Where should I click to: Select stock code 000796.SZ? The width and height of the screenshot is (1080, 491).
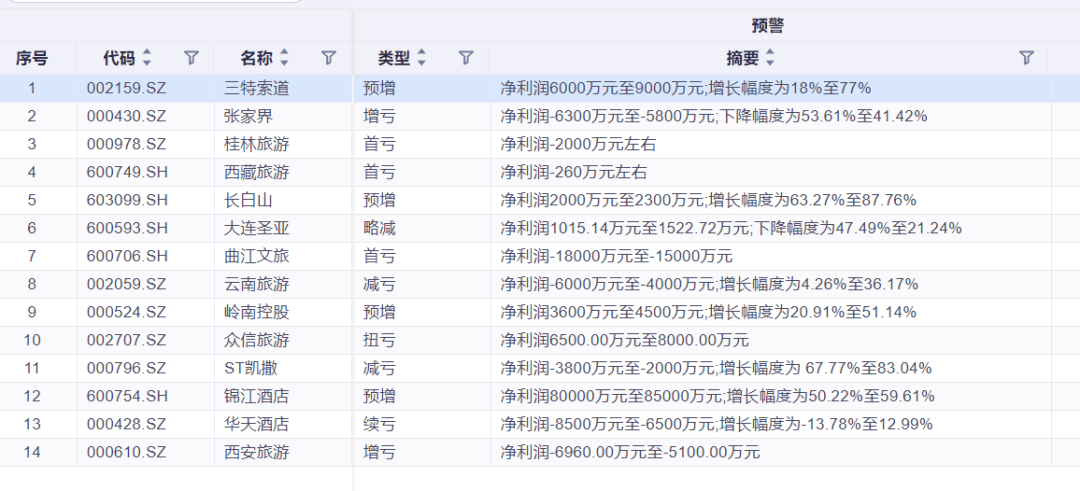point(127,368)
